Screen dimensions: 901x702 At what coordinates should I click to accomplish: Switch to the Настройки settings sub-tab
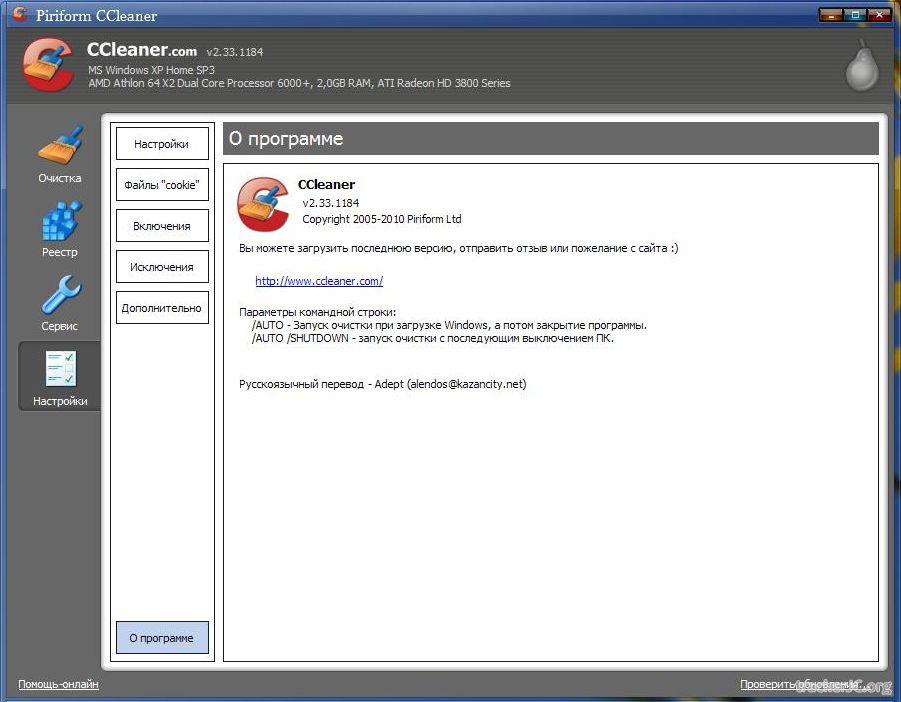click(x=162, y=144)
